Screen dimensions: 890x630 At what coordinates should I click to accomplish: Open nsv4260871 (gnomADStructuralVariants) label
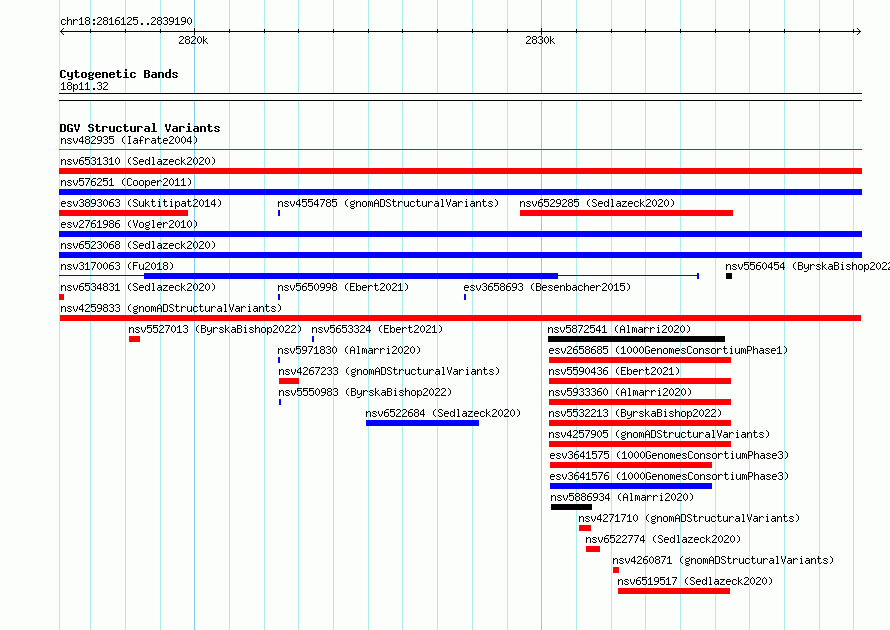[x=723, y=560]
